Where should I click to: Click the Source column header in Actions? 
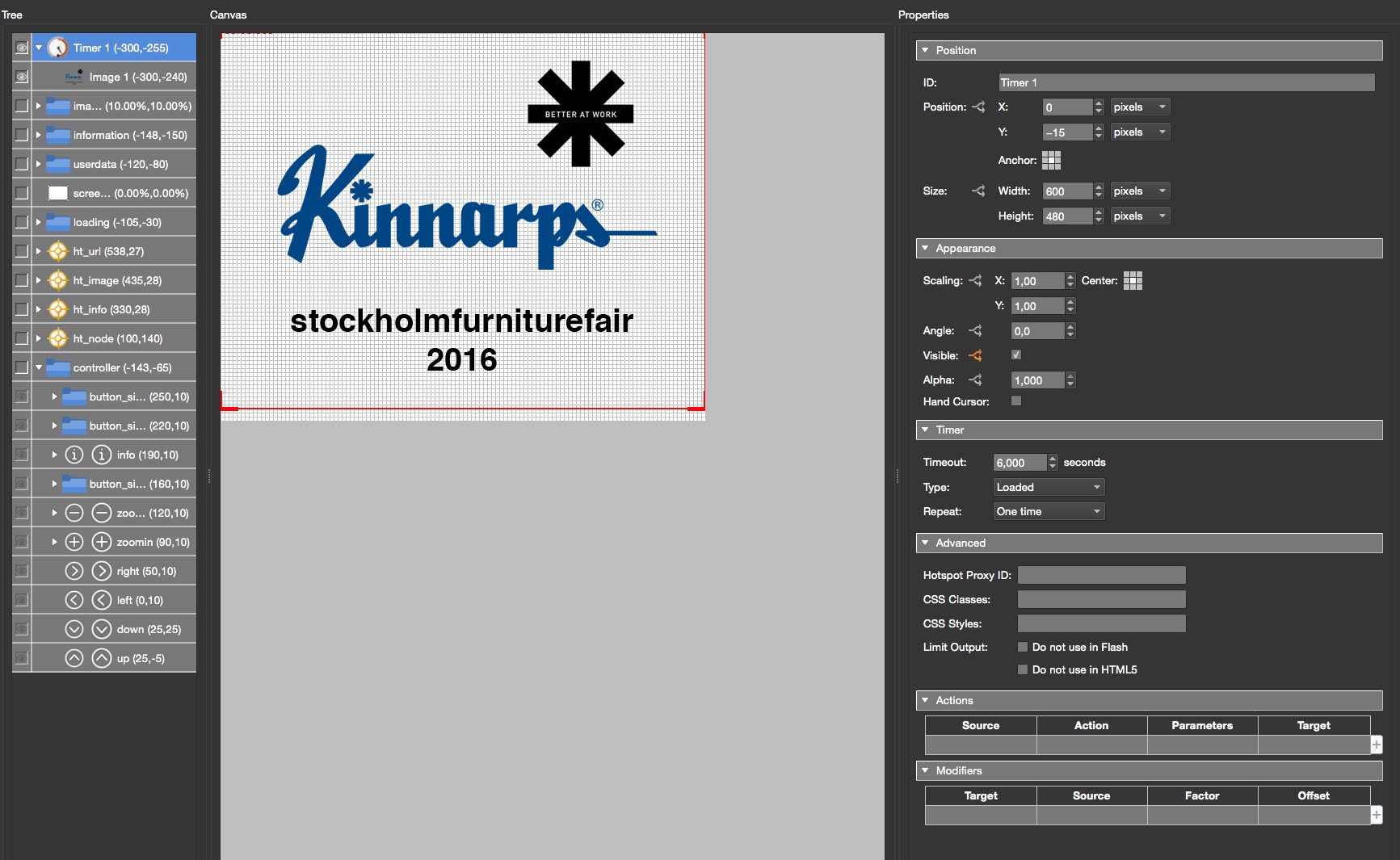pyautogui.click(x=981, y=725)
